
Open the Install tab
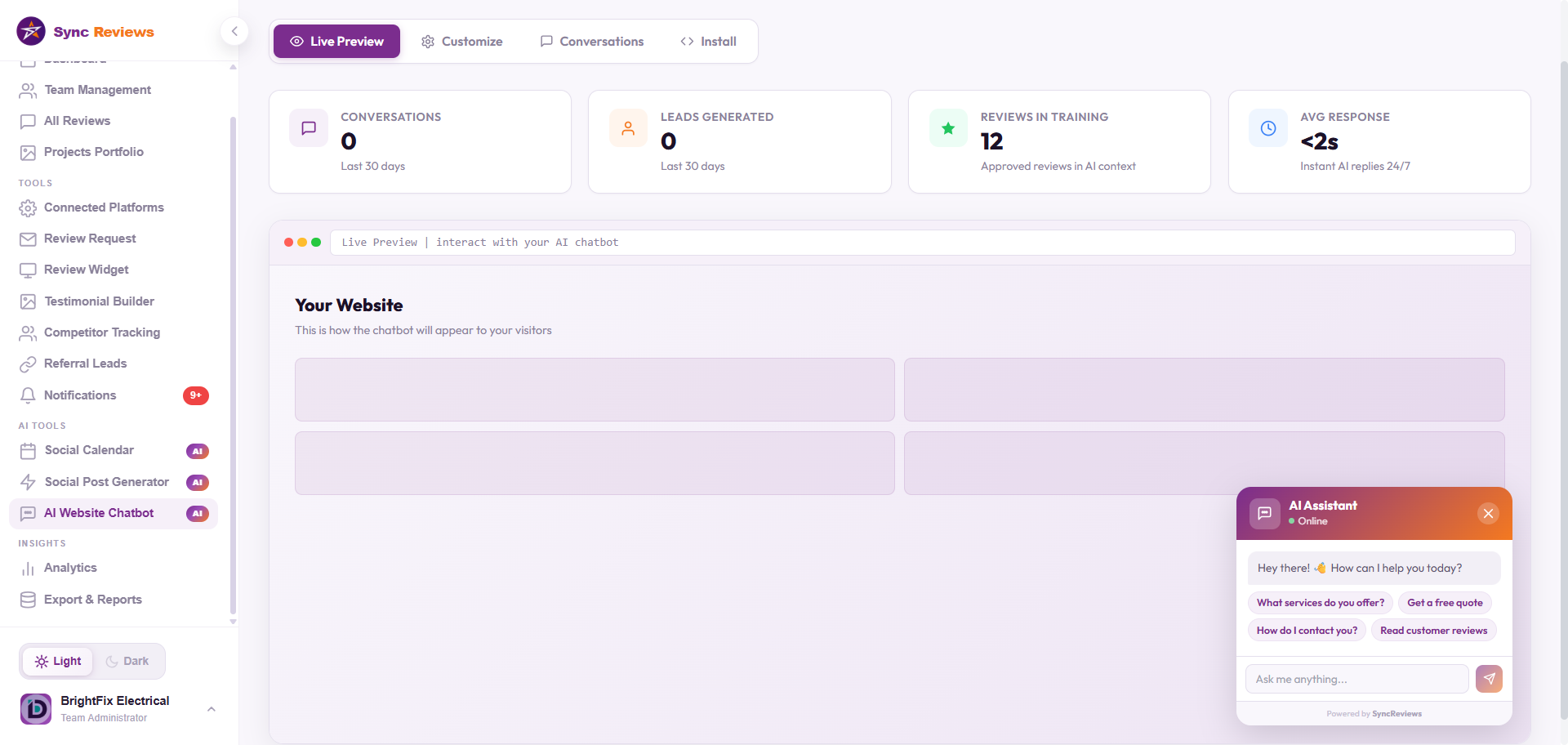click(708, 41)
